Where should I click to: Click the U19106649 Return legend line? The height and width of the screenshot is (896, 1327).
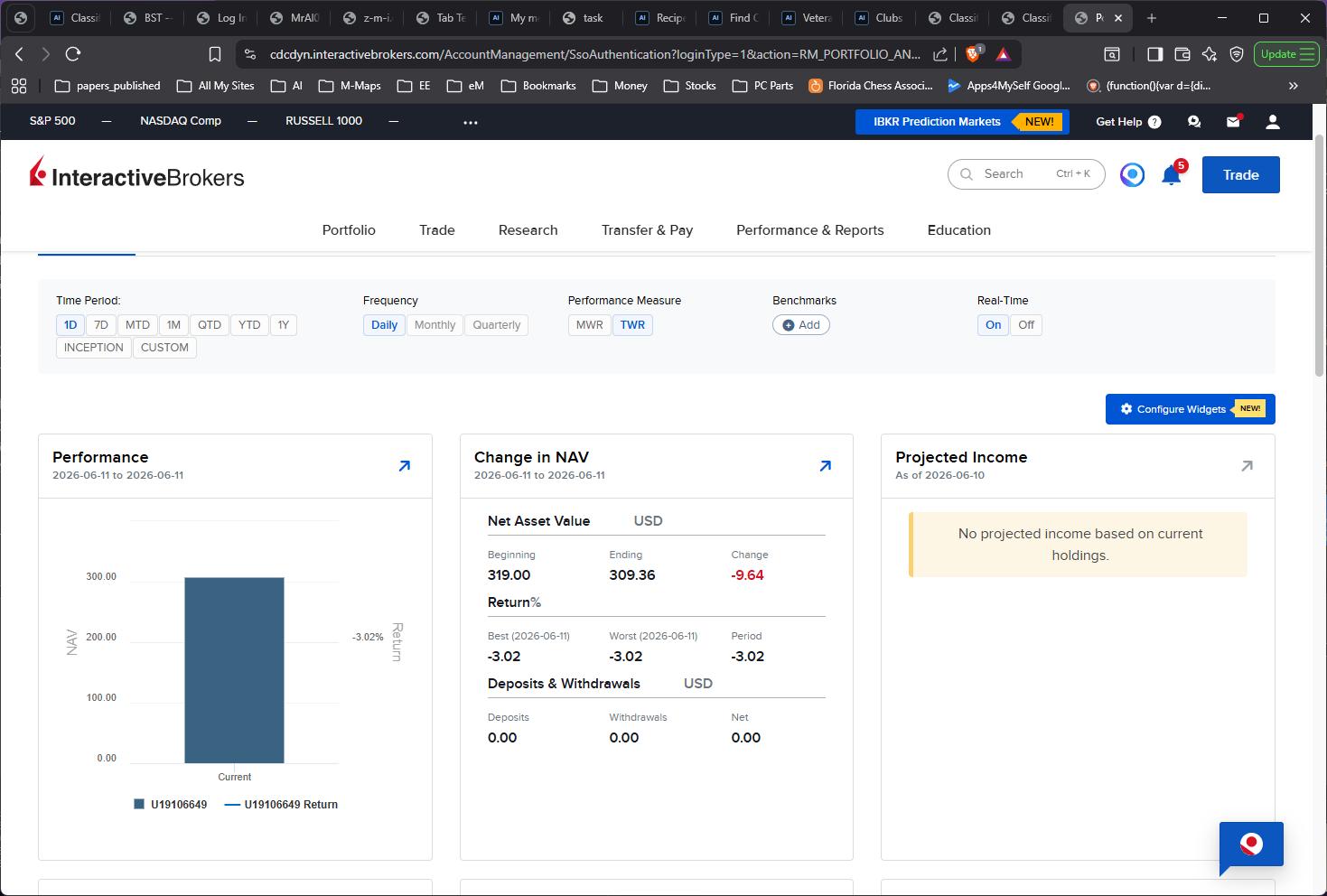tap(232, 805)
